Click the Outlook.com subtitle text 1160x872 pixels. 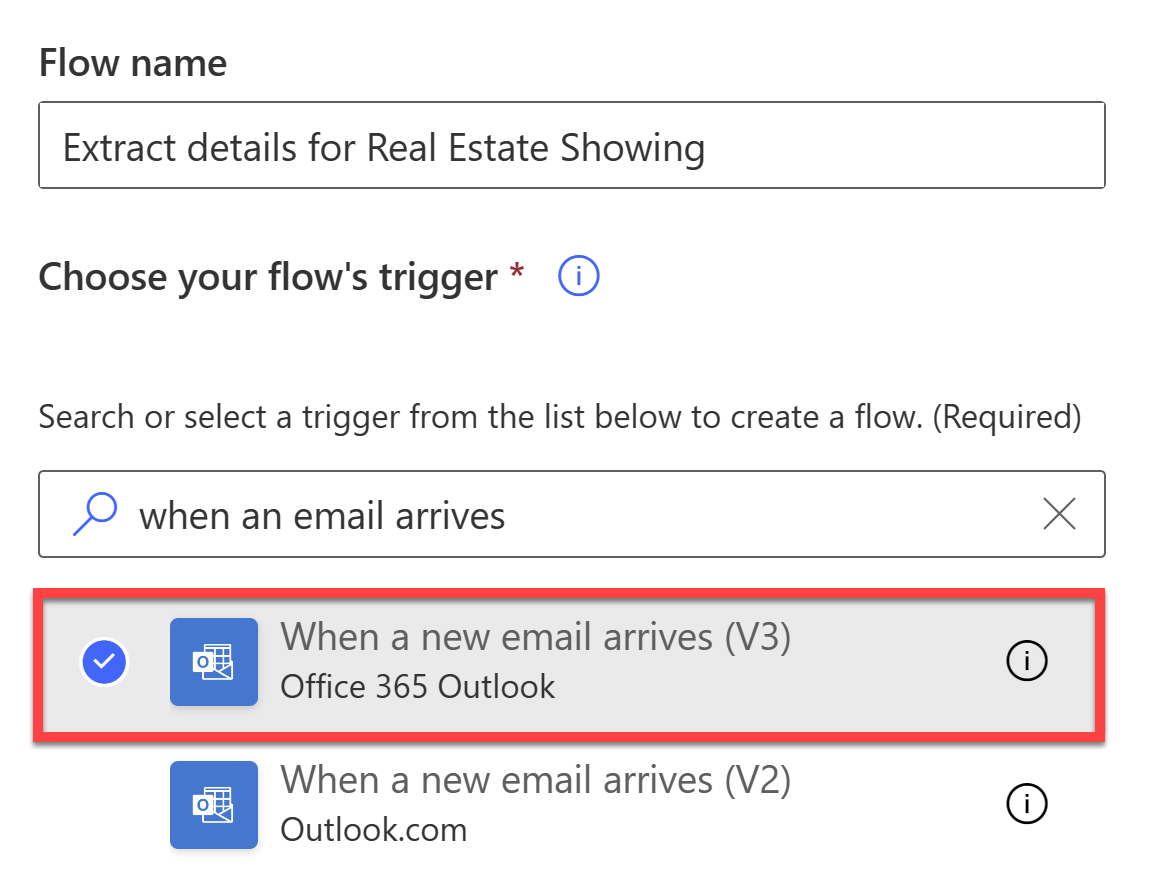374,829
